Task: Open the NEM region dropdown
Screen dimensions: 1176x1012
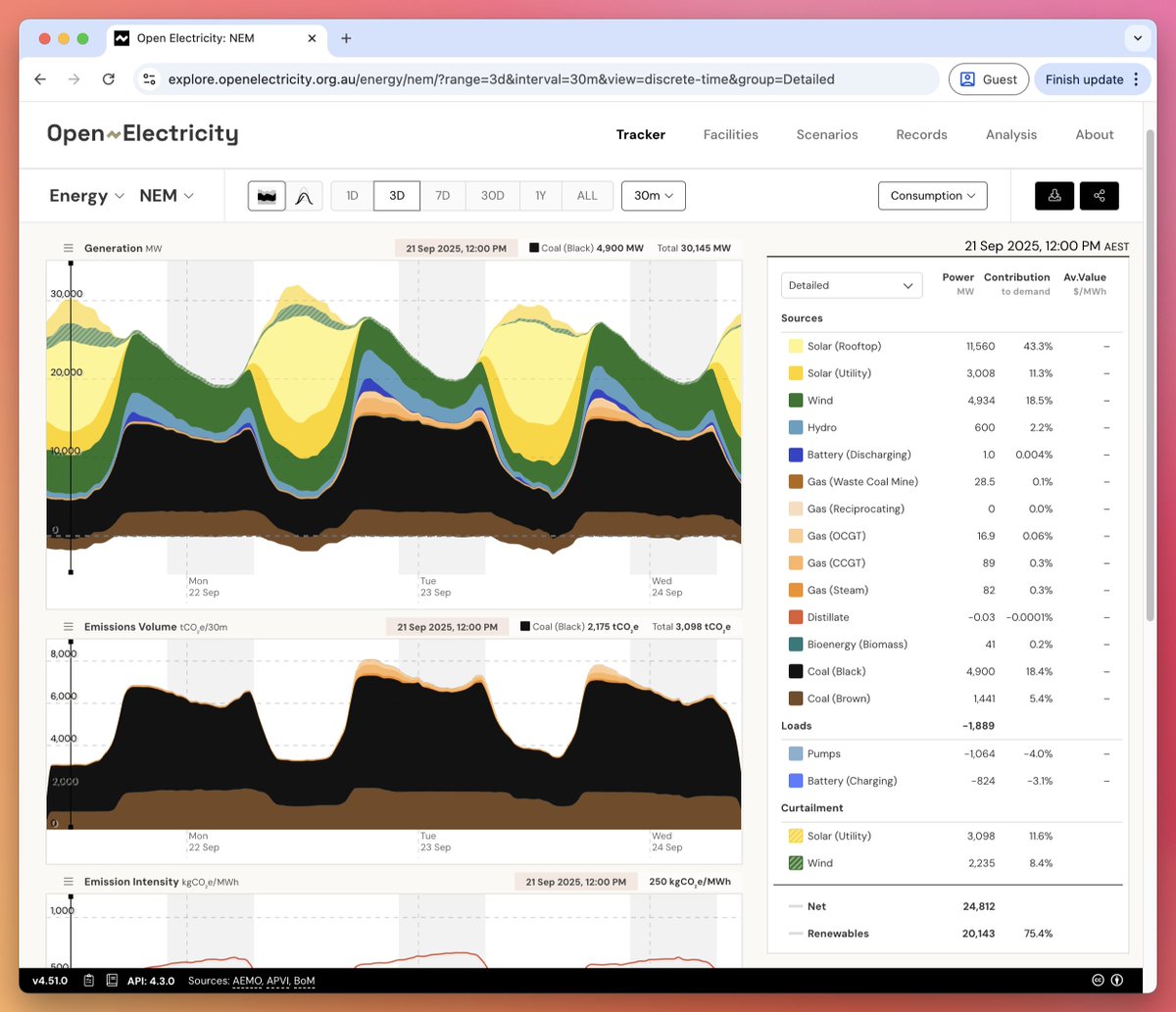Action: 167,196
